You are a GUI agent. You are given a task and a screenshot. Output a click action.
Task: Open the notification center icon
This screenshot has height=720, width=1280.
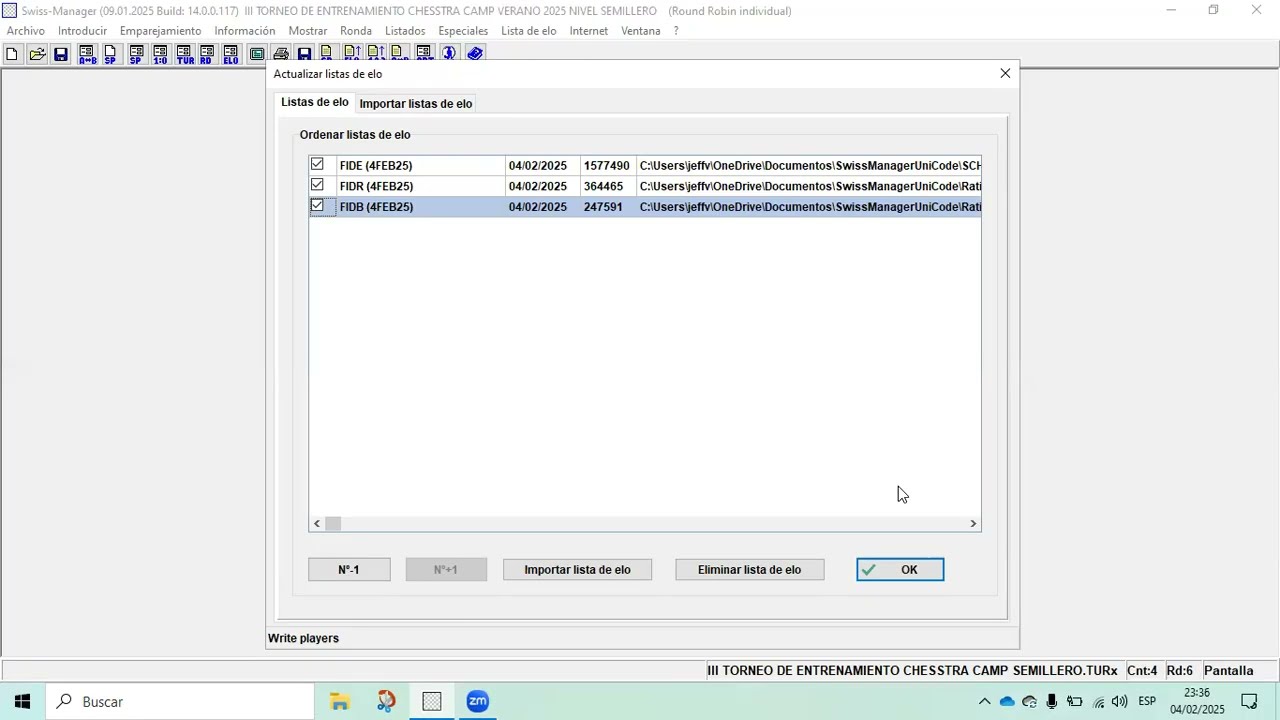tap(1249, 702)
